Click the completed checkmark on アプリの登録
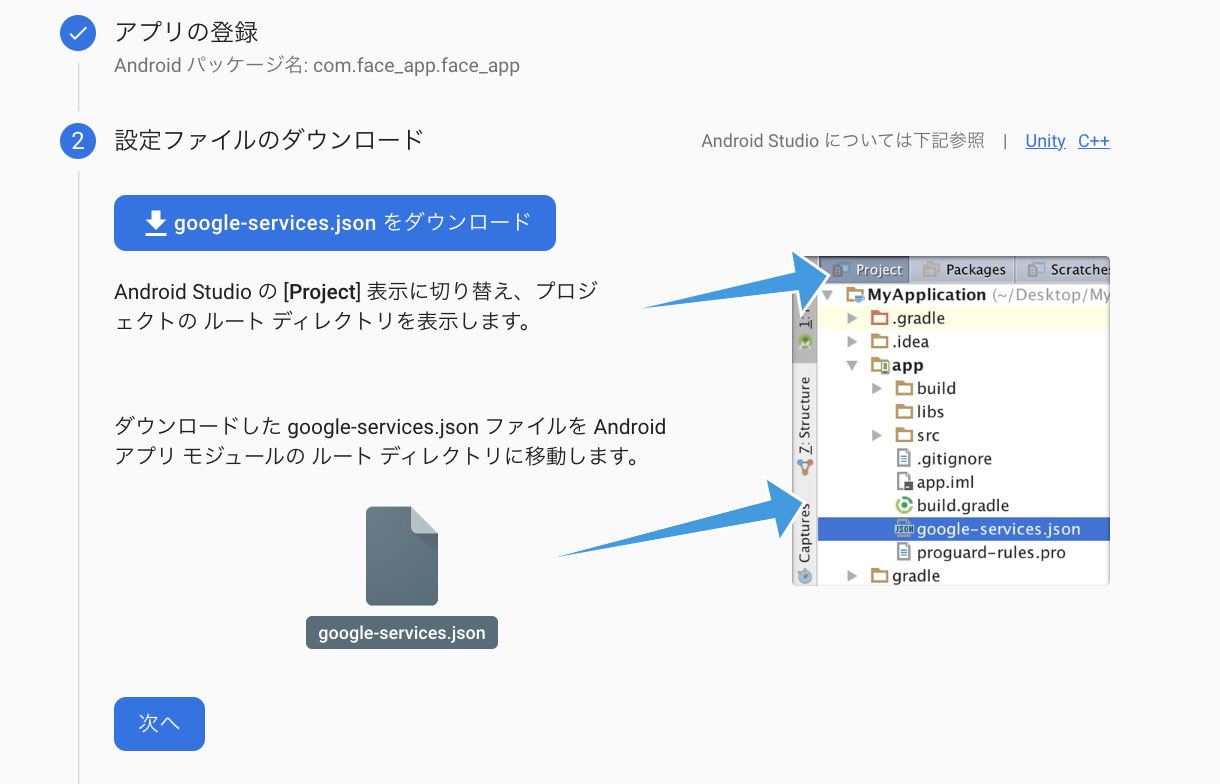Viewport: 1220px width, 784px height. point(77,33)
